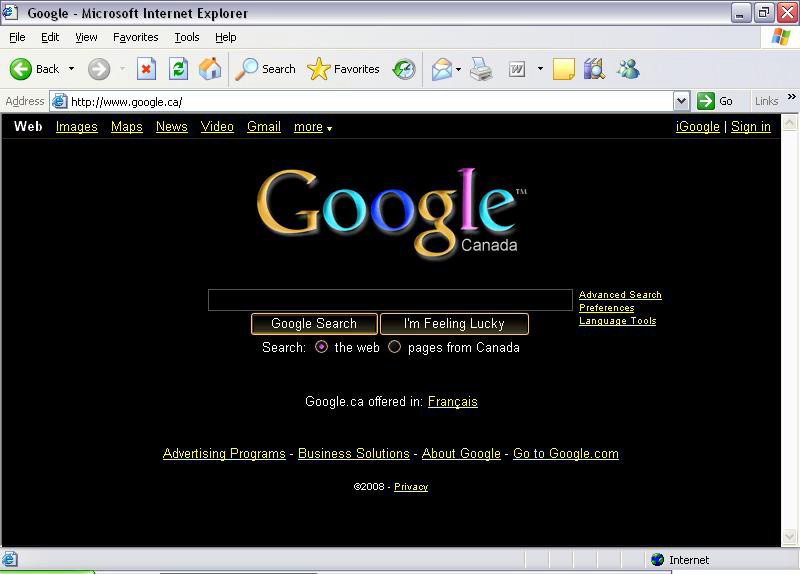Open Language Tools link
This screenshot has width=800, height=574.
[x=617, y=321]
